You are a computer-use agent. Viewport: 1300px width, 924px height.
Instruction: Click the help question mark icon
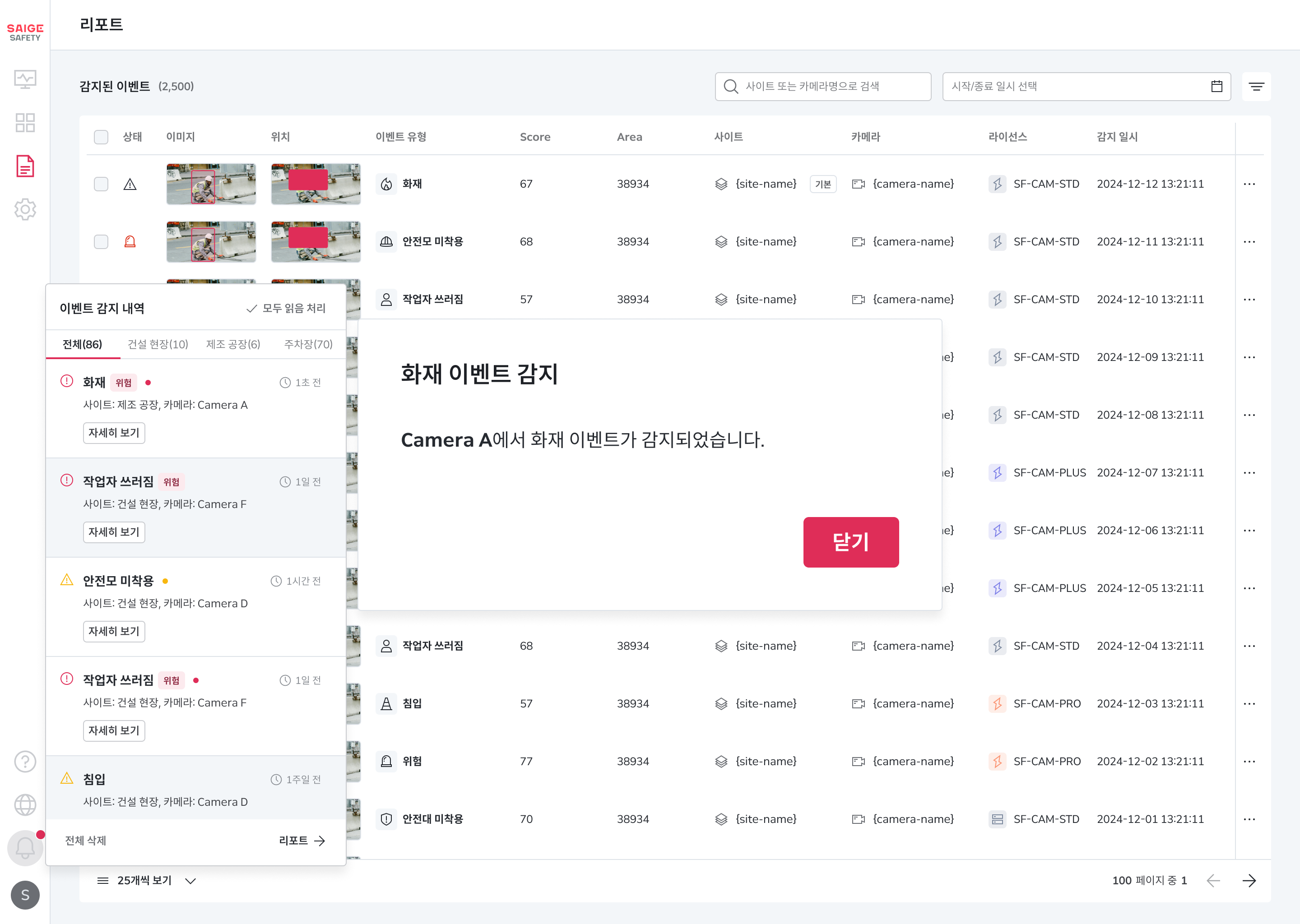pyautogui.click(x=25, y=761)
